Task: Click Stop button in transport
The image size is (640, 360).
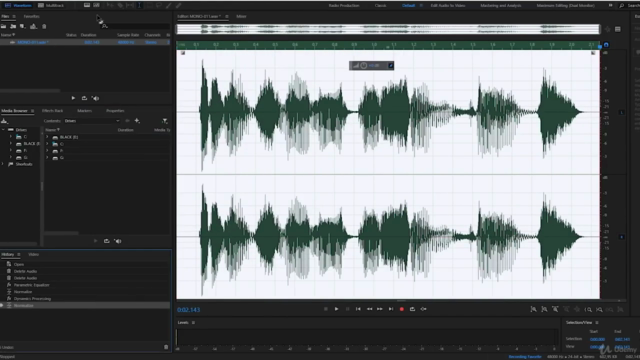Action: (325, 309)
